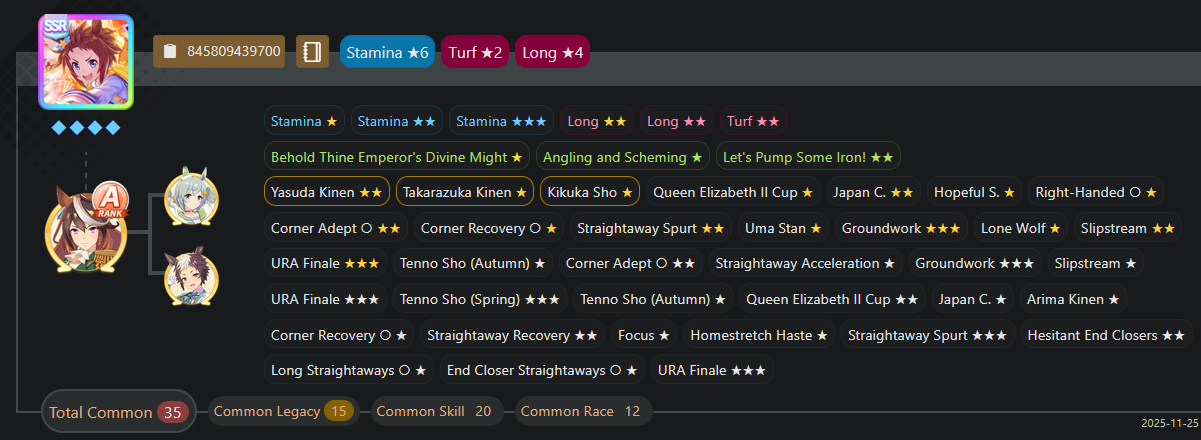Screen dimensions: 1201x440
Task: Click Behold Thine Emperor's Divine Might tag
Action: 397,157
